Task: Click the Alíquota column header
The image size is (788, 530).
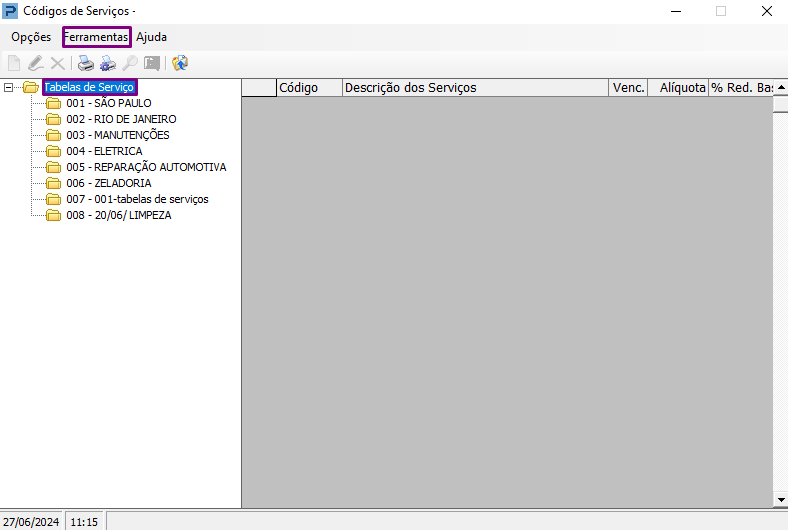Action: (x=678, y=88)
